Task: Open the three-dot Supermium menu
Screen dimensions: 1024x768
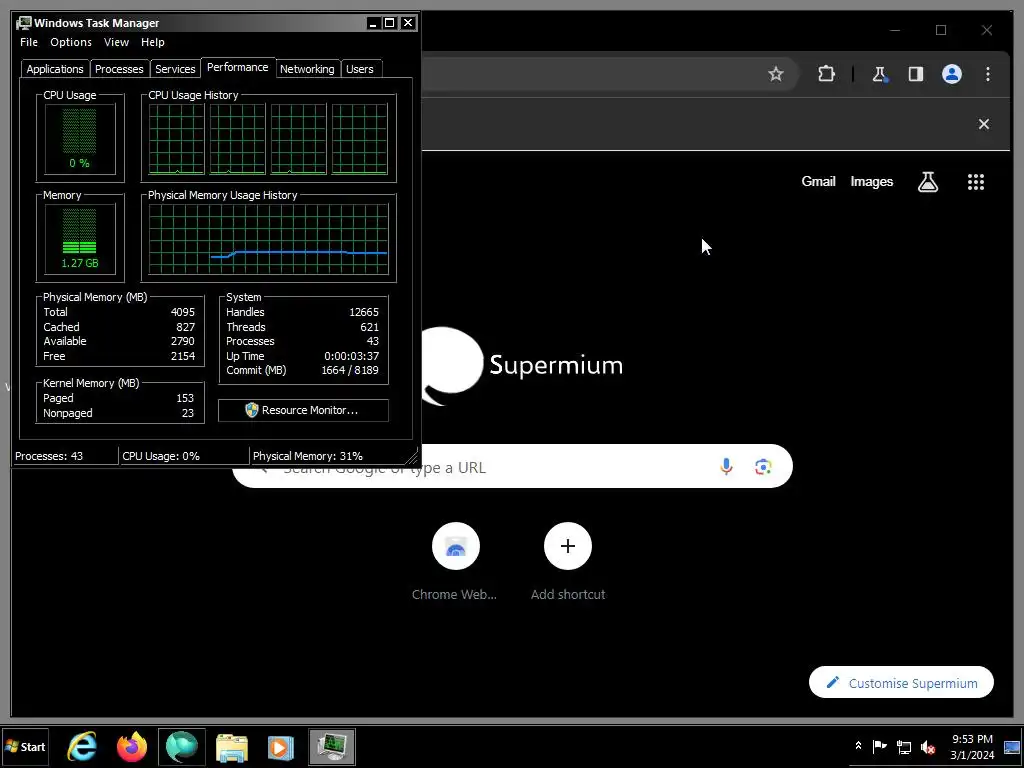Action: (987, 74)
